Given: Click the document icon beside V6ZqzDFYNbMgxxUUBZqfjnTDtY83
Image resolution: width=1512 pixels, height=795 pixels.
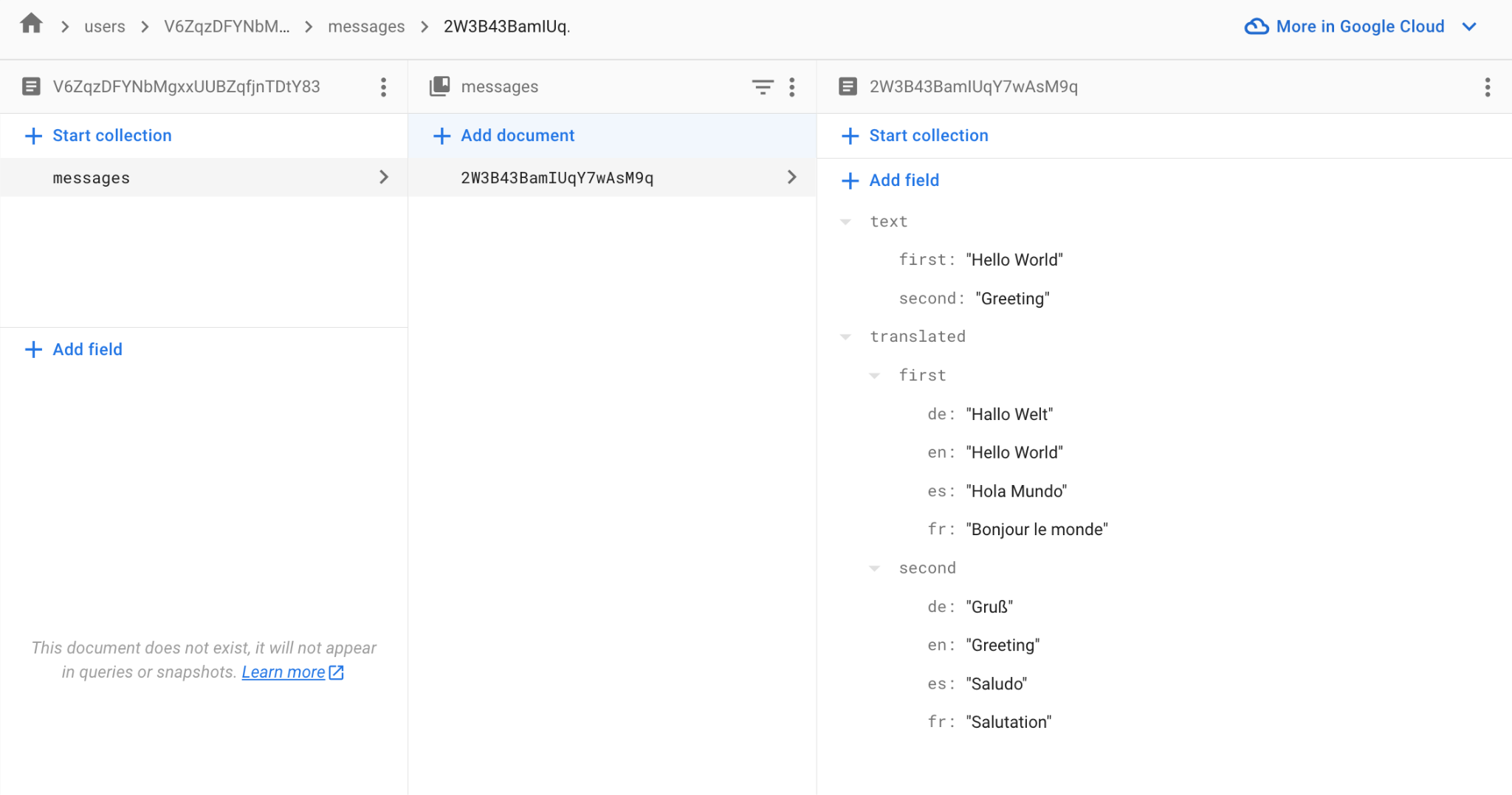Looking at the screenshot, I should pyautogui.click(x=31, y=86).
